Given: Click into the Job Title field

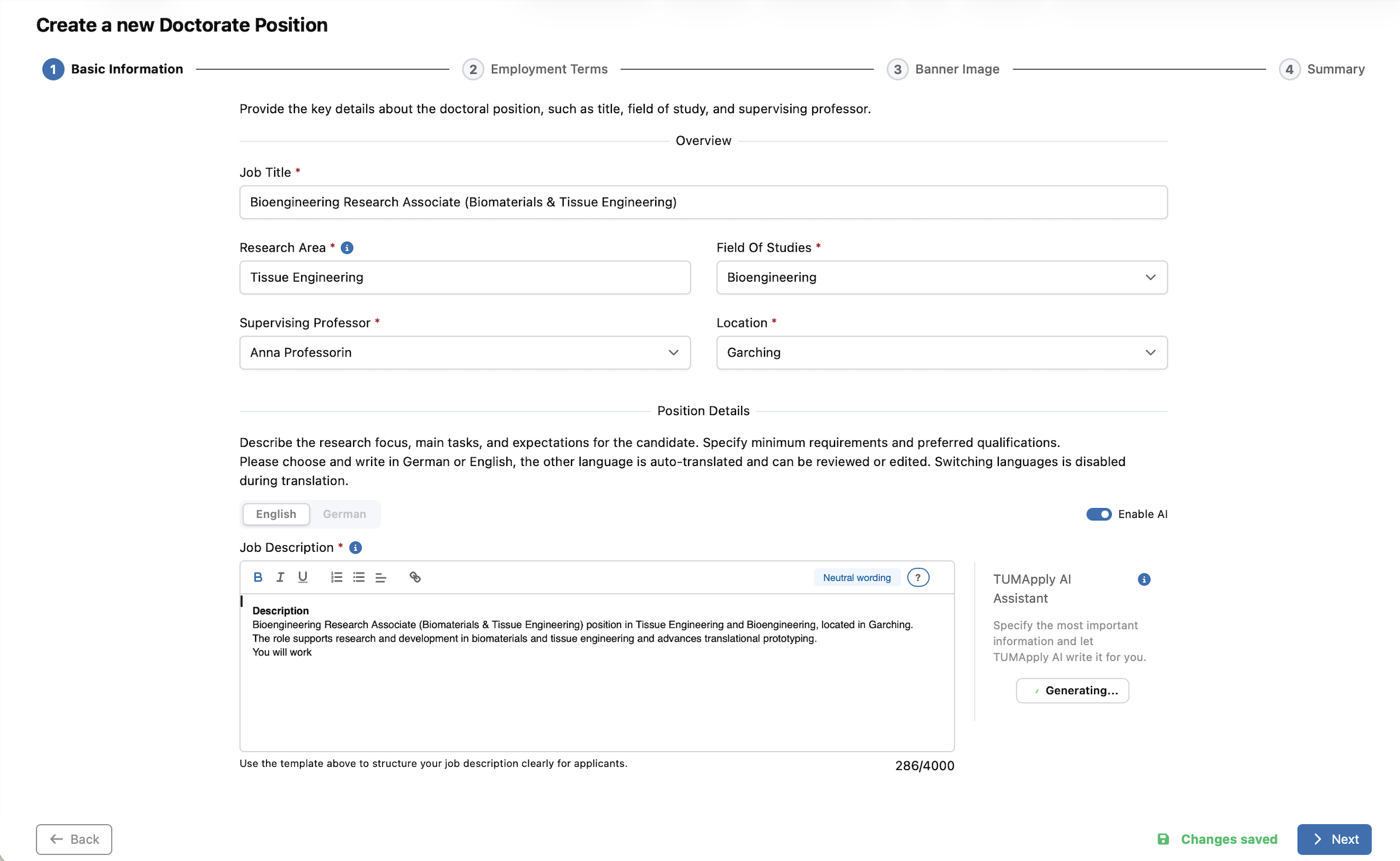Looking at the screenshot, I should 703,202.
